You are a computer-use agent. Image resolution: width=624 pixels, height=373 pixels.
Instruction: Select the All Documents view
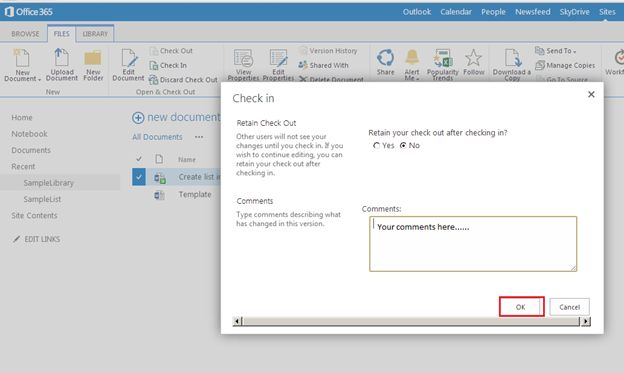157,137
